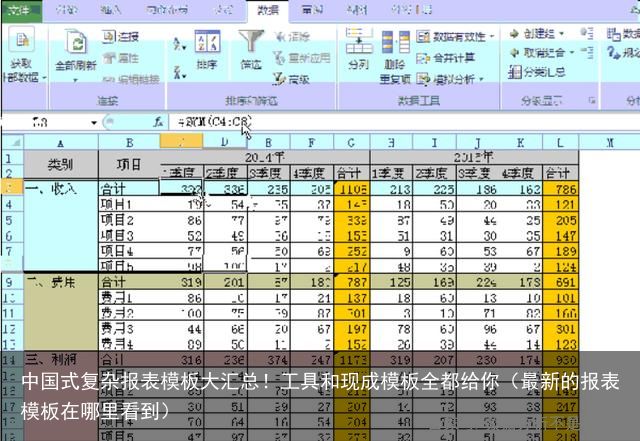Click the 分列 text-to-columns icon
Viewport: 640px width, 441px height.
coord(359,42)
